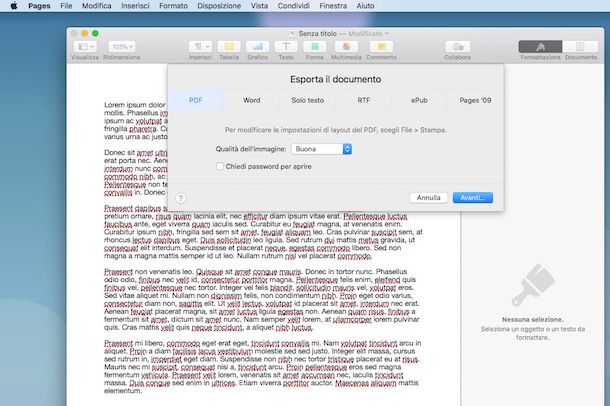610x406 pixels.
Task: Toggle the Formattazione paintbrush panel
Action: click(x=540, y=47)
